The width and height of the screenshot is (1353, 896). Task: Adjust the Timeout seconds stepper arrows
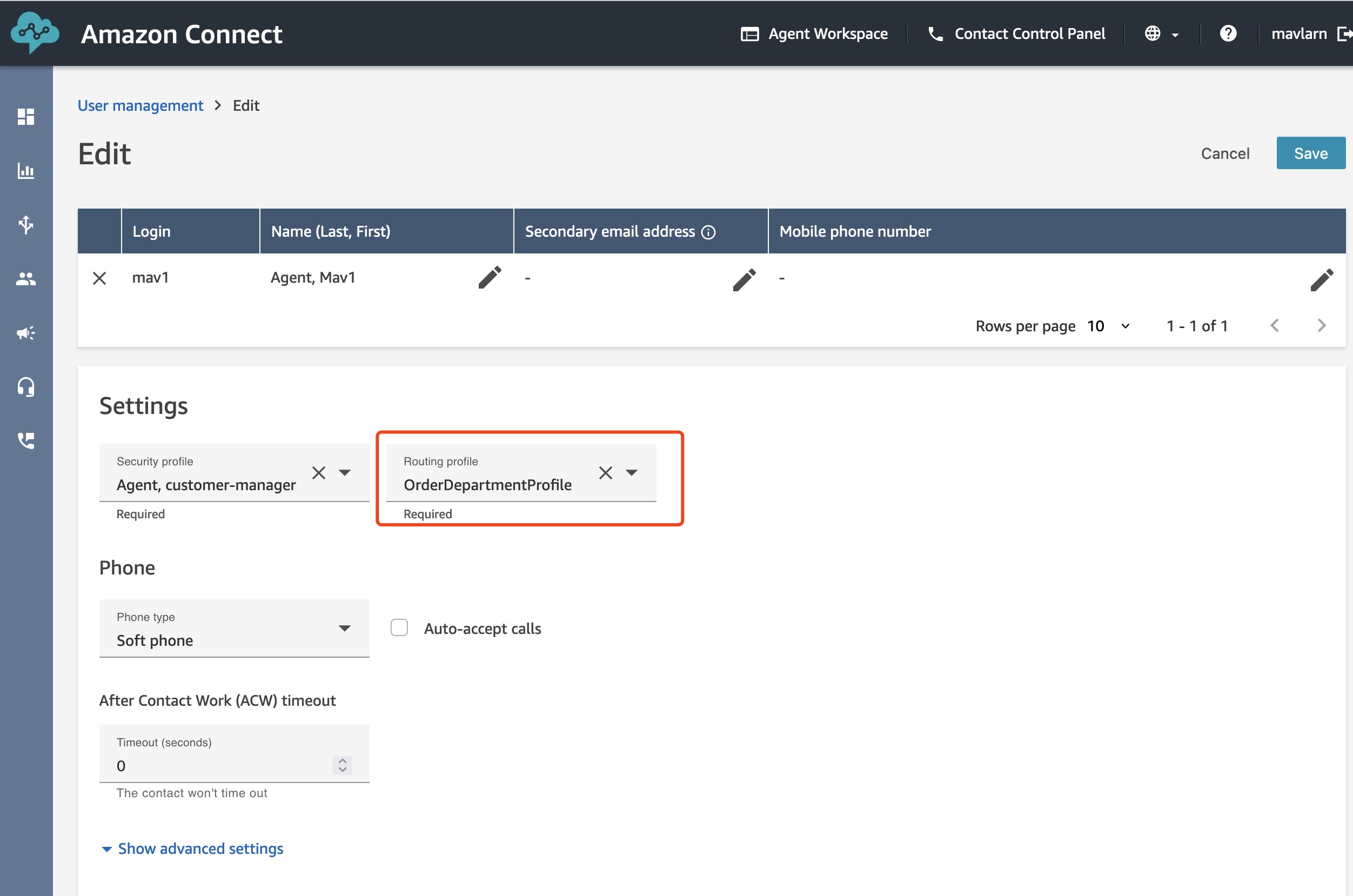(x=342, y=765)
